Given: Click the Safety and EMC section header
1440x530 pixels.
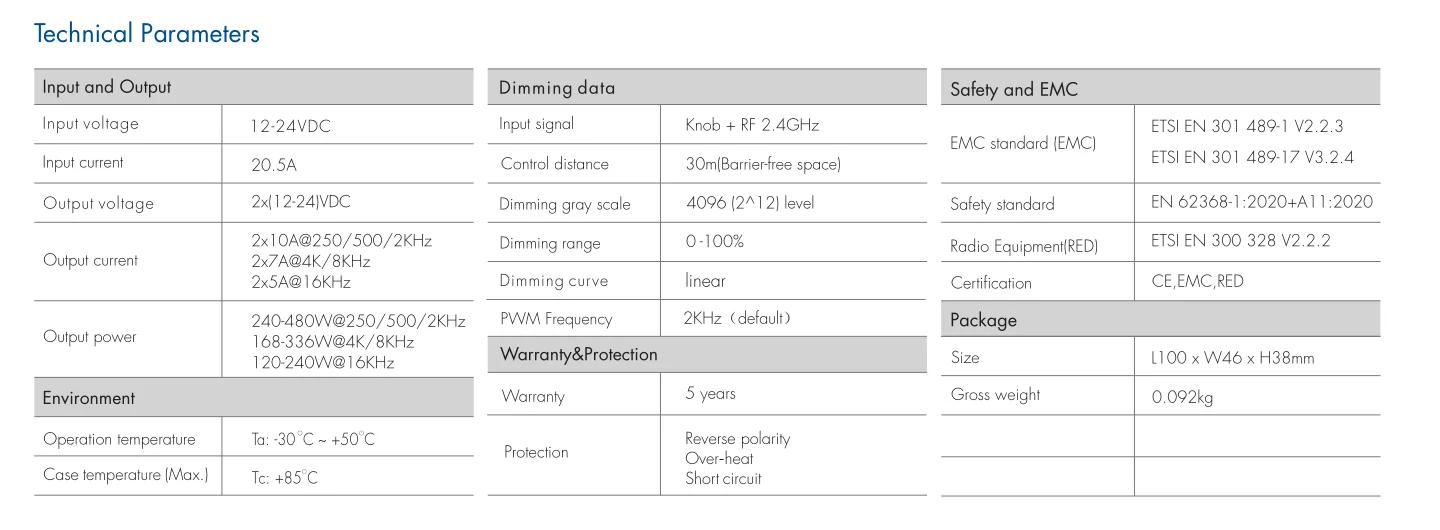Looking at the screenshot, I should [x=1014, y=90].
